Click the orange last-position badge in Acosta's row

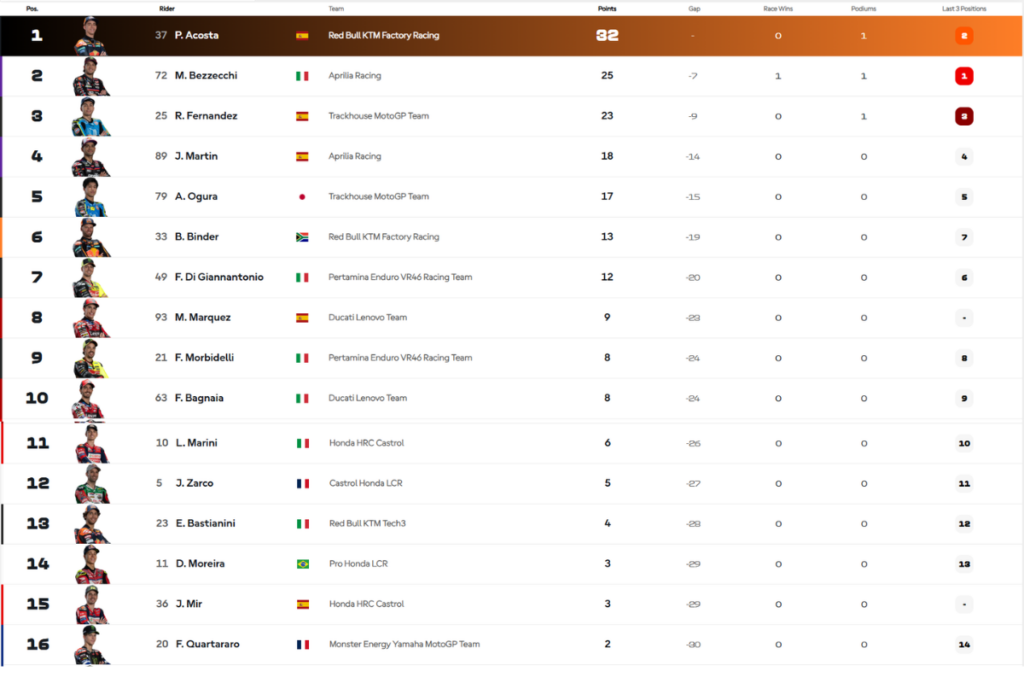(964, 36)
